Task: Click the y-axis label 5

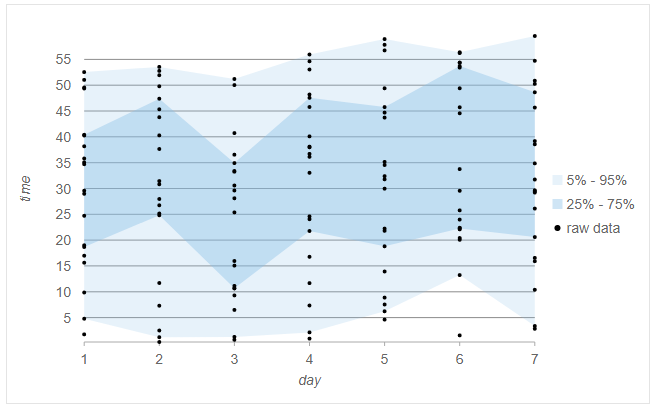Action: [x=67, y=318]
